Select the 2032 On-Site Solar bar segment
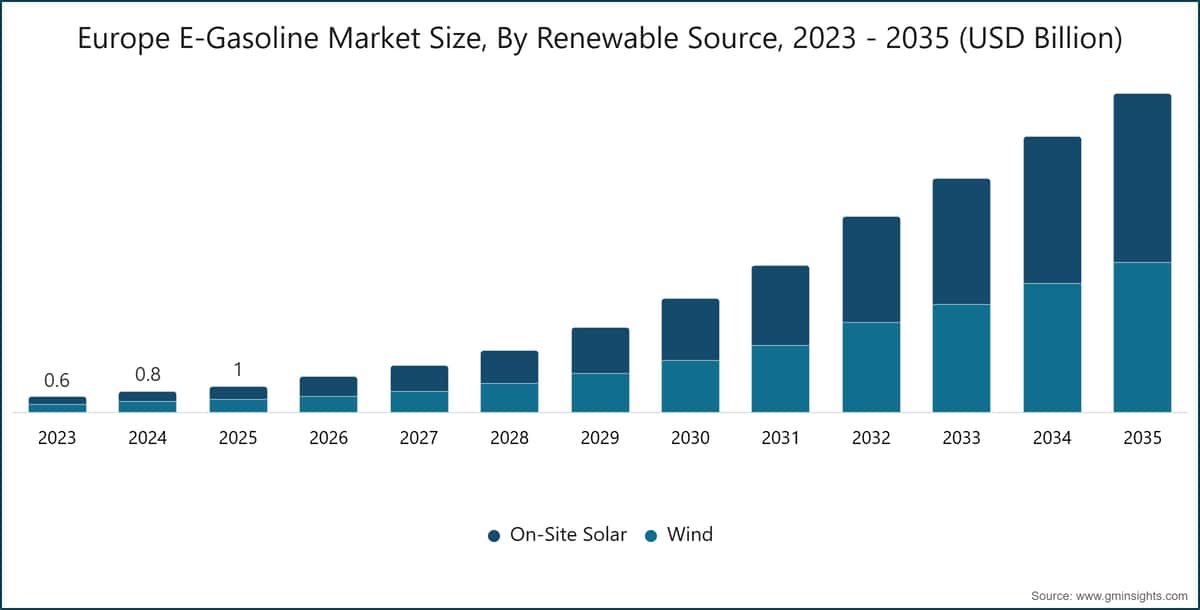Viewport: 1200px width, 610px height. [871, 270]
